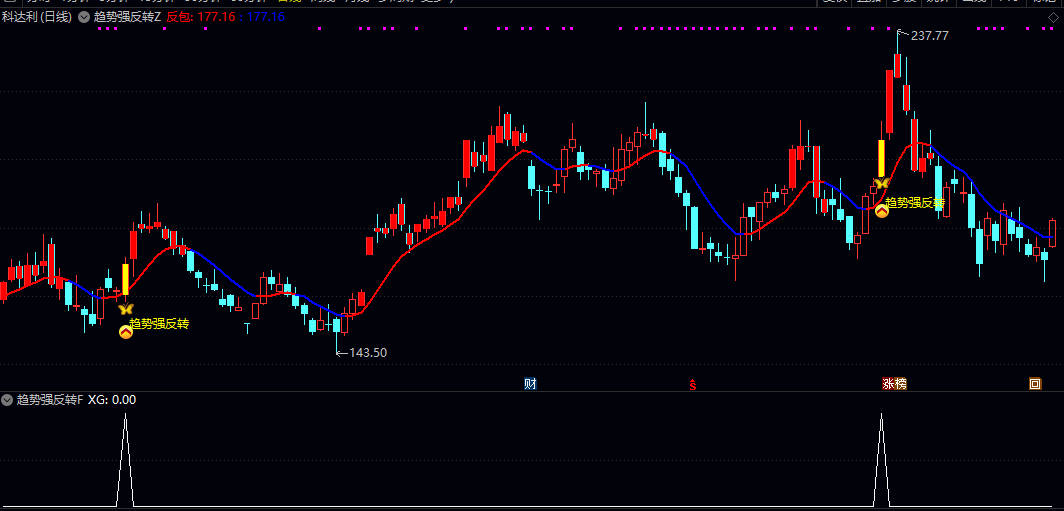Click the 趋势强反转Z indicator name
1064x511 pixels.
127,17
